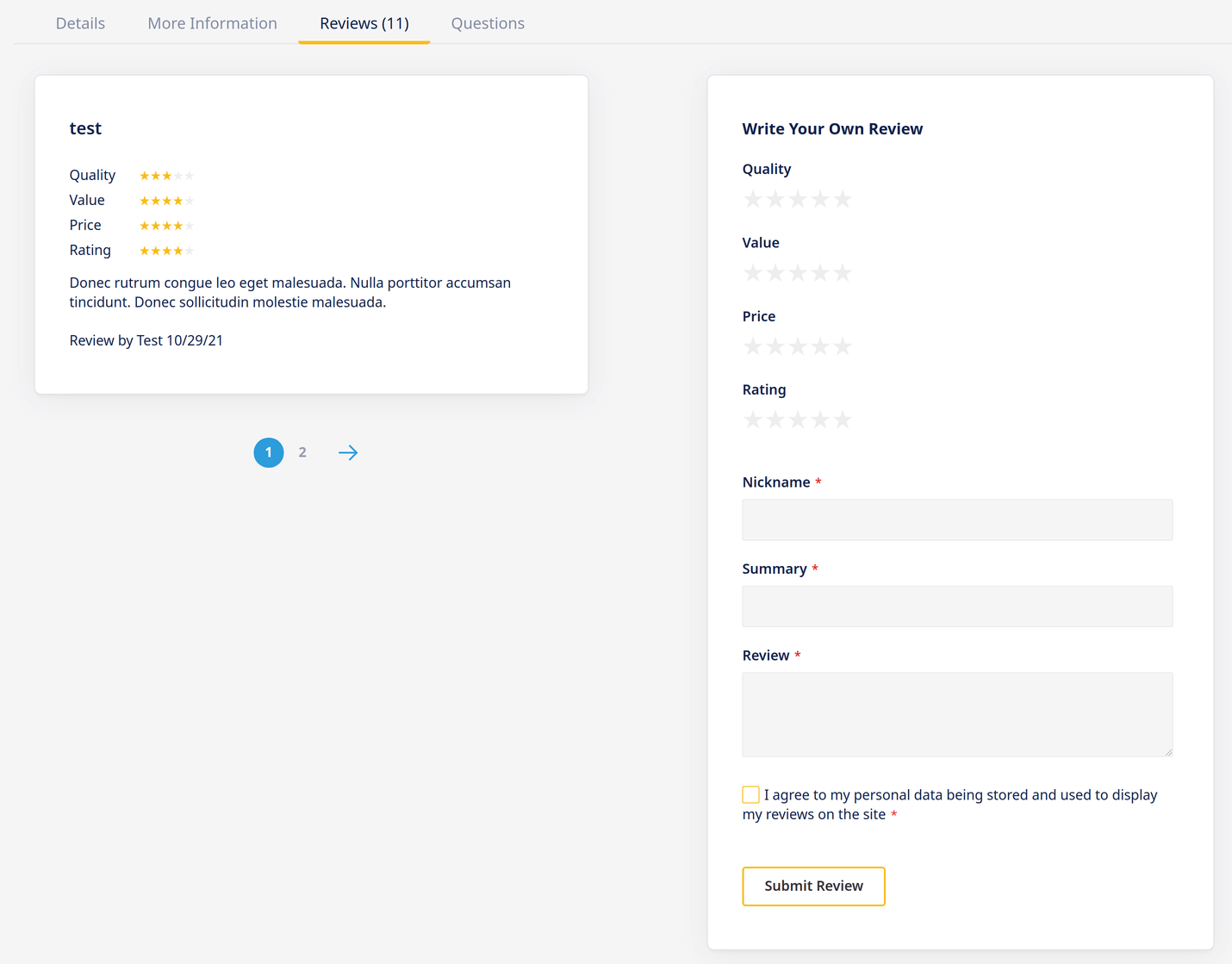Click the 'Write Your Own Review' heading
The height and width of the screenshot is (964, 1232).
pyautogui.click(x=832, y=128)
